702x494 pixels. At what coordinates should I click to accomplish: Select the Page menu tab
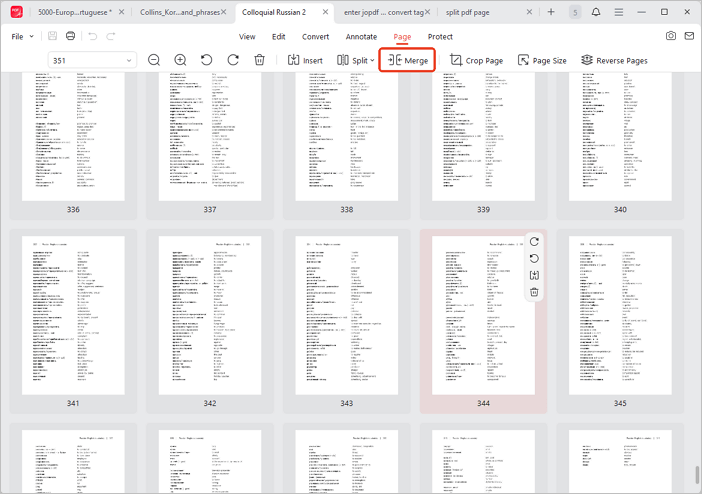click(x=402, y=37)
